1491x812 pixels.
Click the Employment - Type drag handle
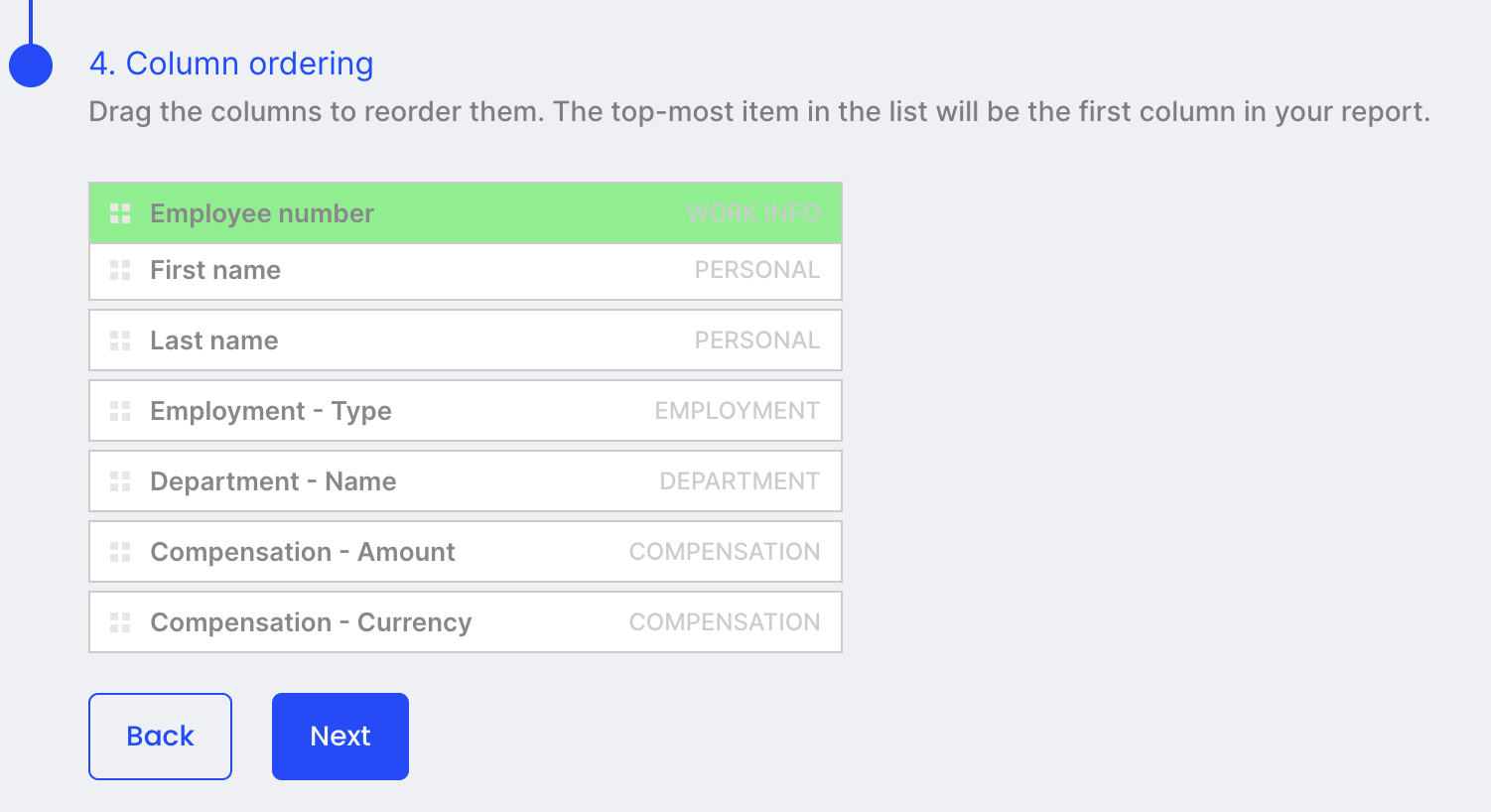(120, 411)
